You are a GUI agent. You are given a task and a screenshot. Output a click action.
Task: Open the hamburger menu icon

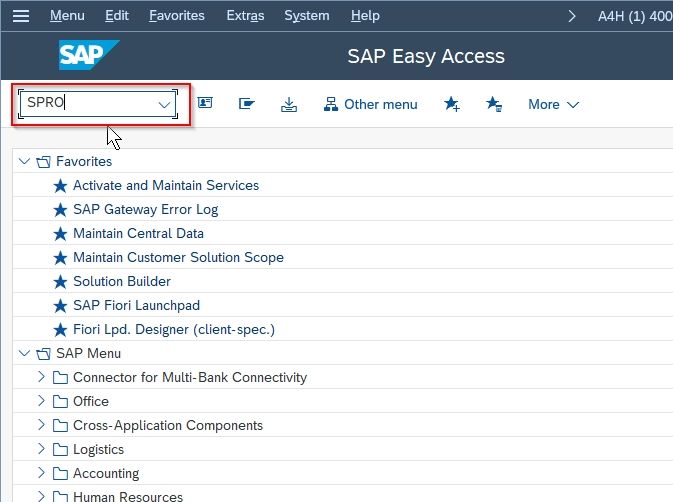tap(21, 16)
